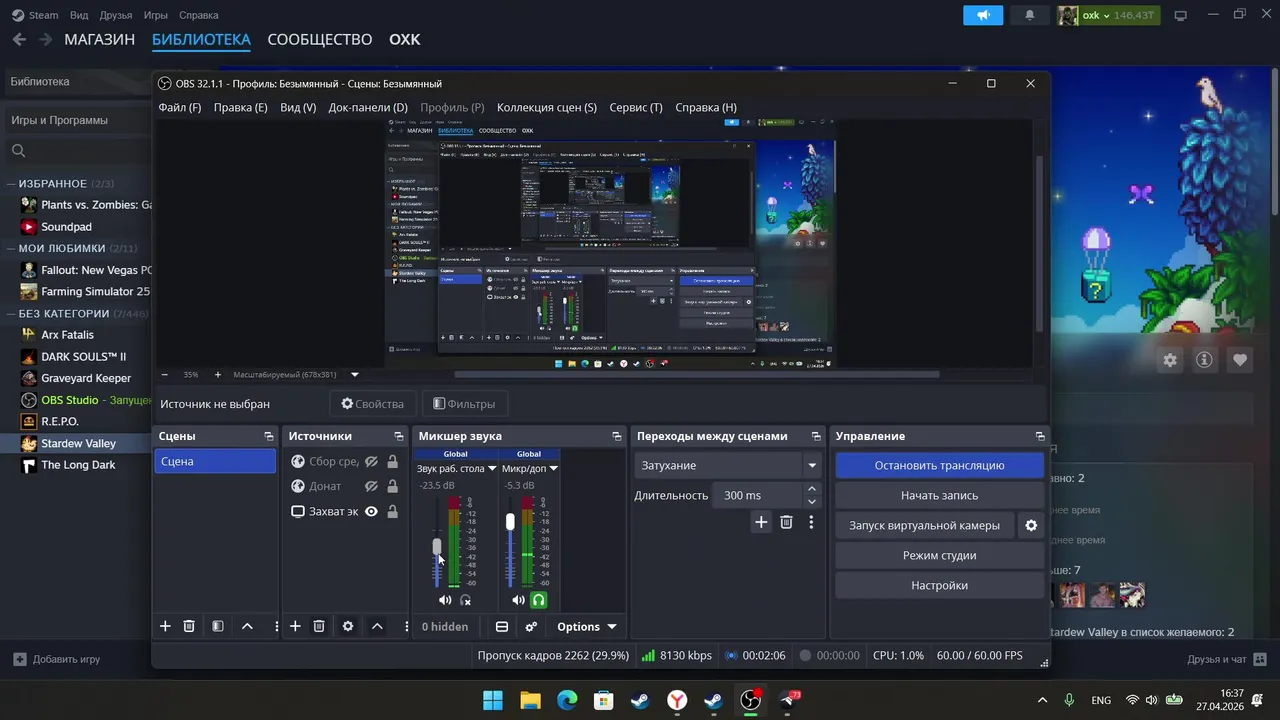Unlock the Захват эк source

click(392, 511)
